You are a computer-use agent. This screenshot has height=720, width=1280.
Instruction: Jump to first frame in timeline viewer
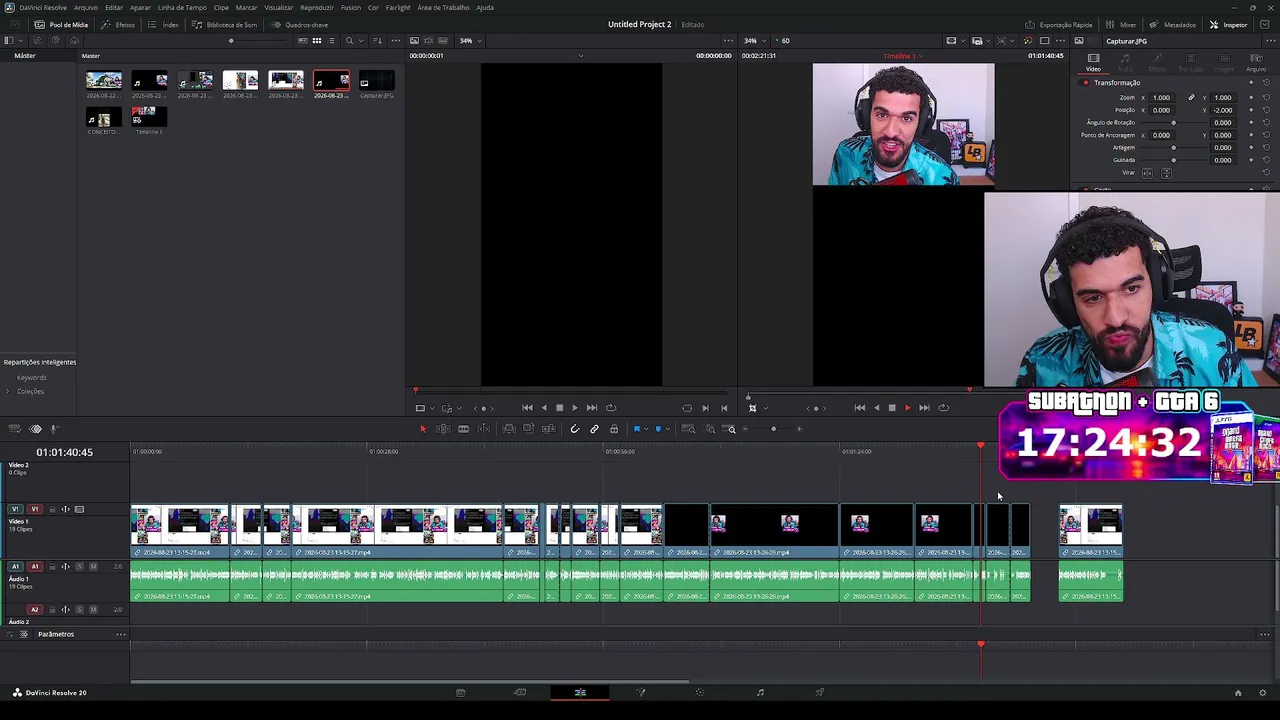(860, 408)
